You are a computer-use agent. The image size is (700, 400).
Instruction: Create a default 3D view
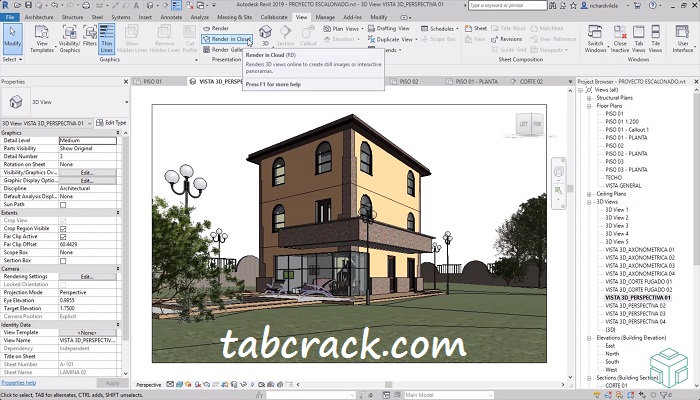[x=265, y=36]
